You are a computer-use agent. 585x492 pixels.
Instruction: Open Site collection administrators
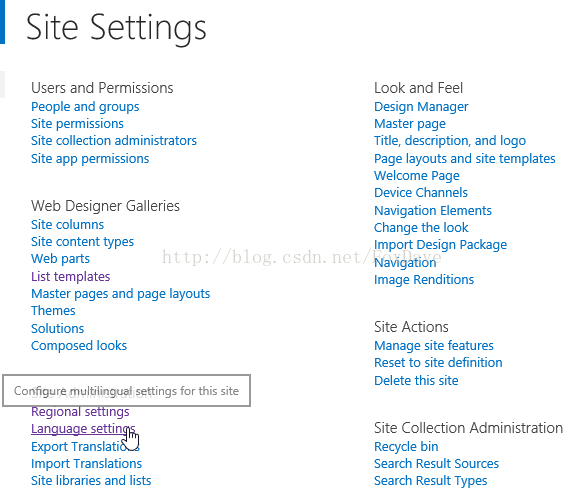[x=114, y=141]
